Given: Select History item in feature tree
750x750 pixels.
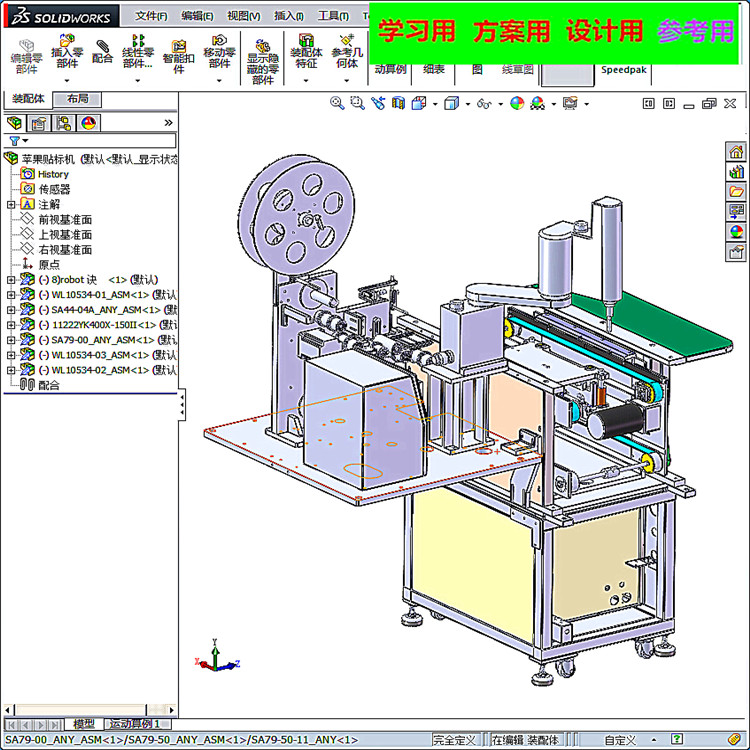Looking at the screenshot, I should tap(53, 174).
